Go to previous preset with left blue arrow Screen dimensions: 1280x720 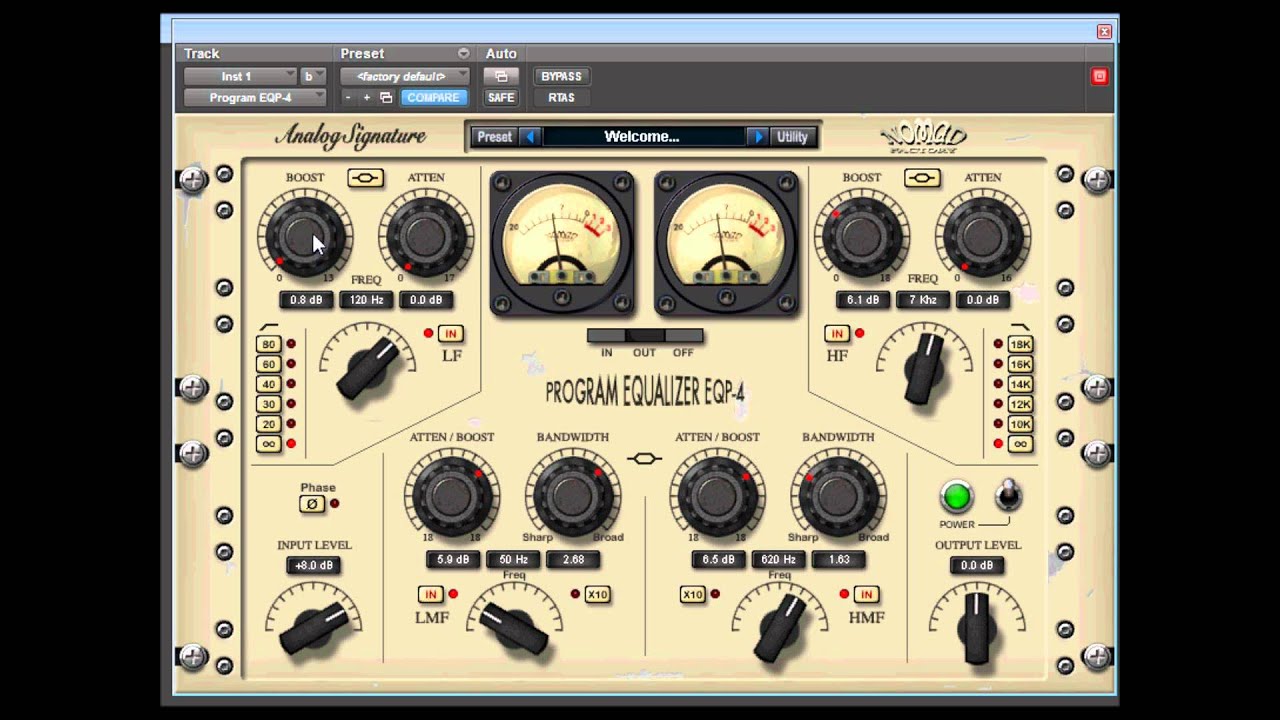[x=531, y=137]
